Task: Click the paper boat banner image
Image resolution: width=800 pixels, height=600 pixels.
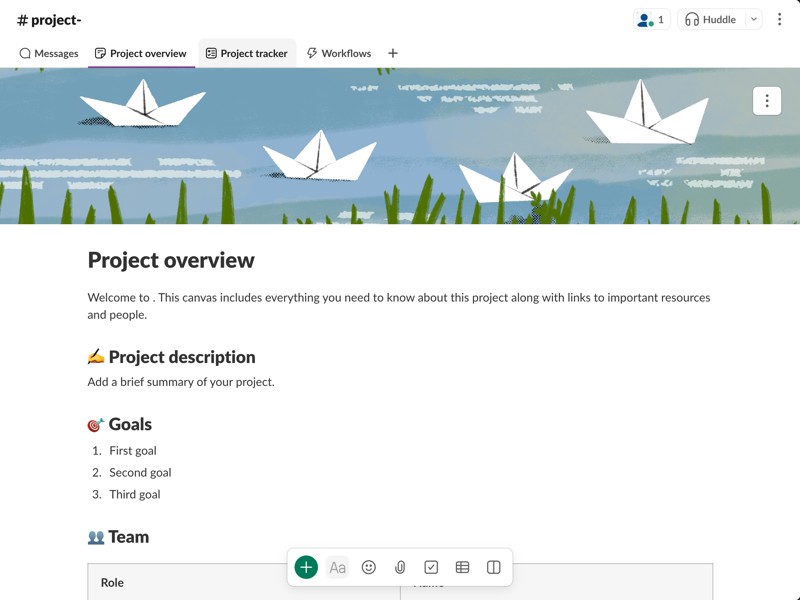Action: [400, 145]
